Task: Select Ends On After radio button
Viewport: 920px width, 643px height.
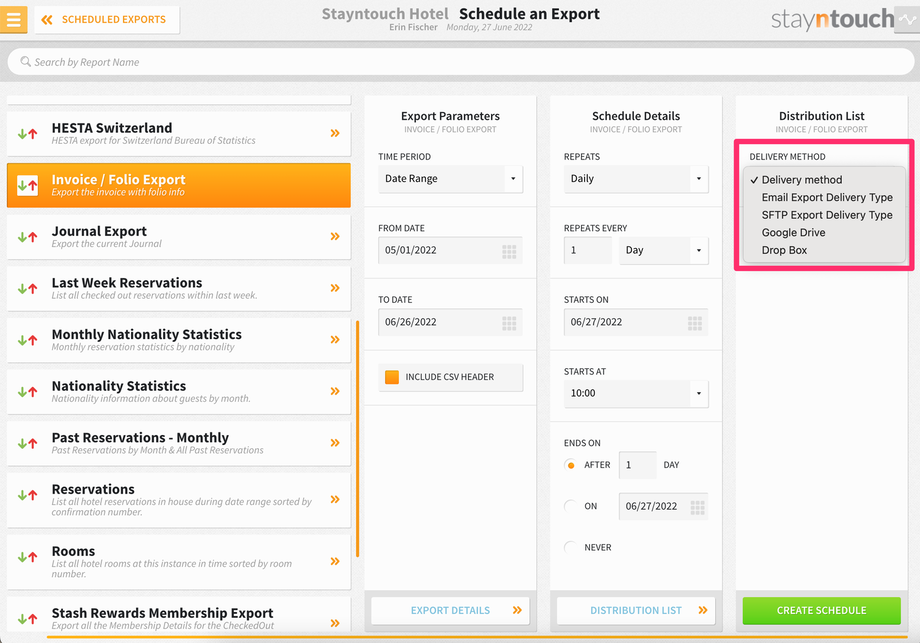Action: click(570, 465)
